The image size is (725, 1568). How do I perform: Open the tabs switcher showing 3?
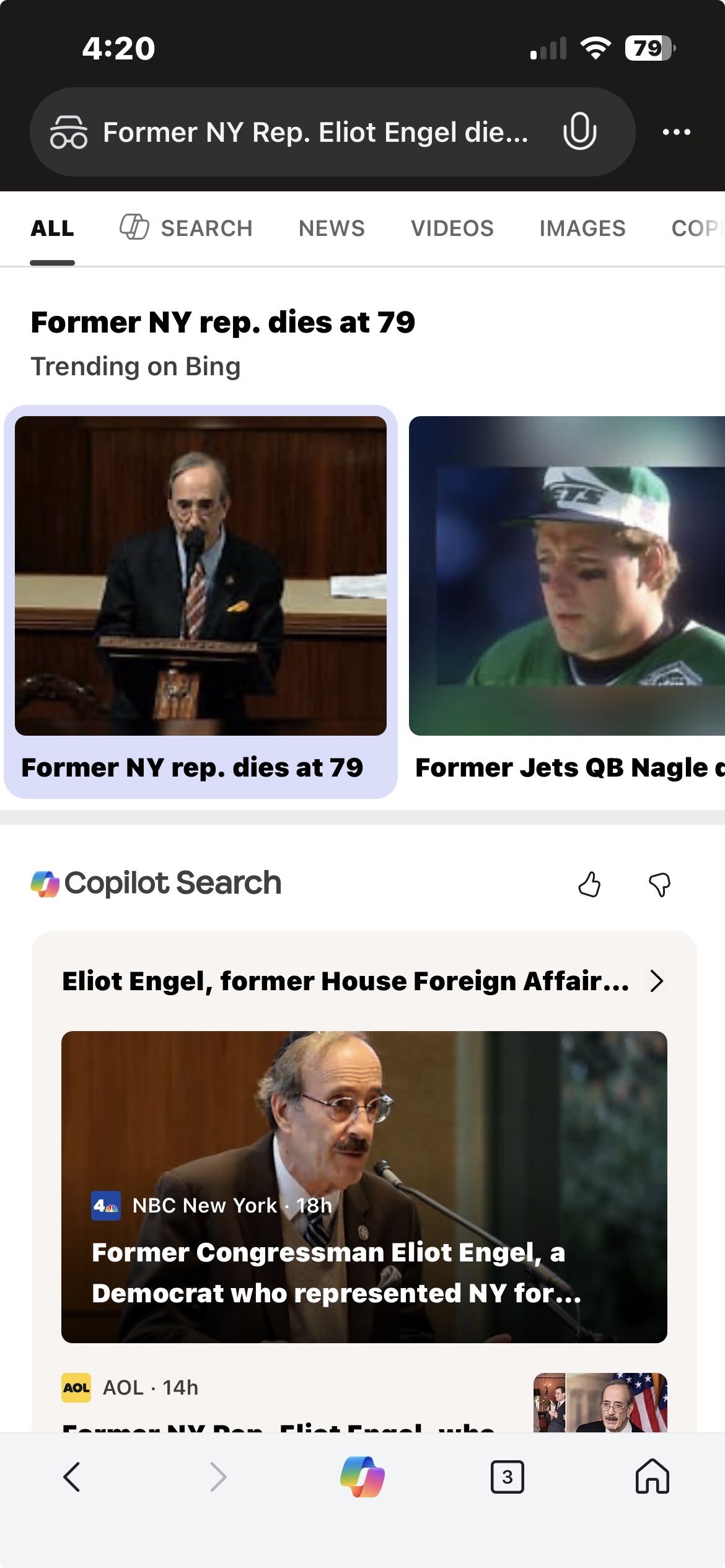[x=507, y=1477]
